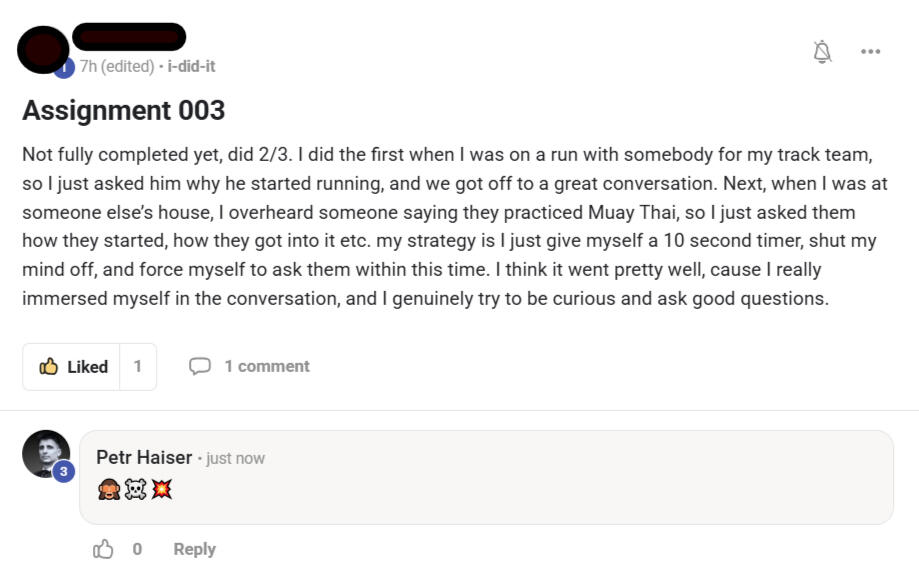The height and width of the screenshot is (572, 919).
Task: Click the speech bubble comment icon
Action: tap(200, 367)
